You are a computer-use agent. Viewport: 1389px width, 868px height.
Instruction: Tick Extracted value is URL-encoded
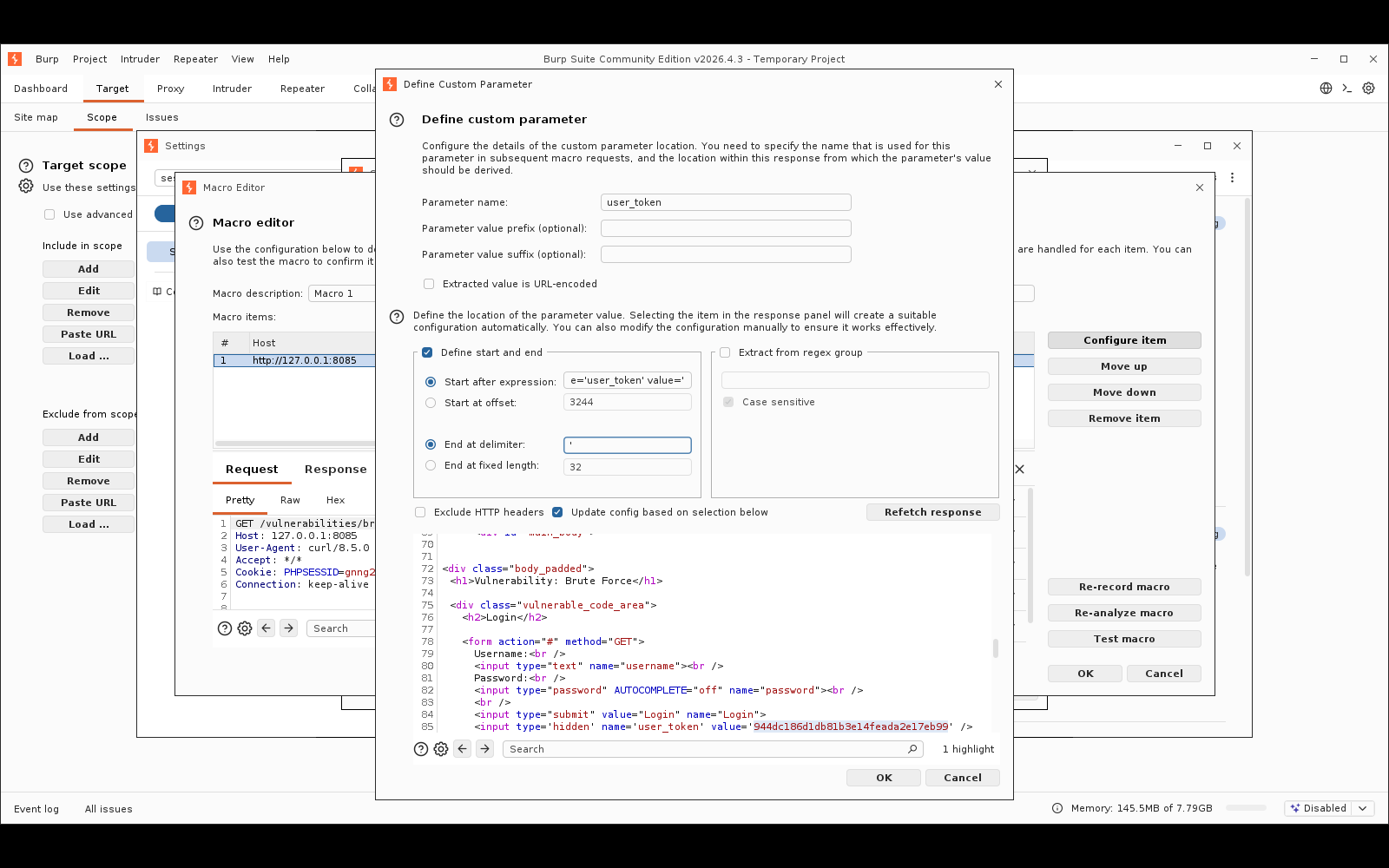[429, 284]
